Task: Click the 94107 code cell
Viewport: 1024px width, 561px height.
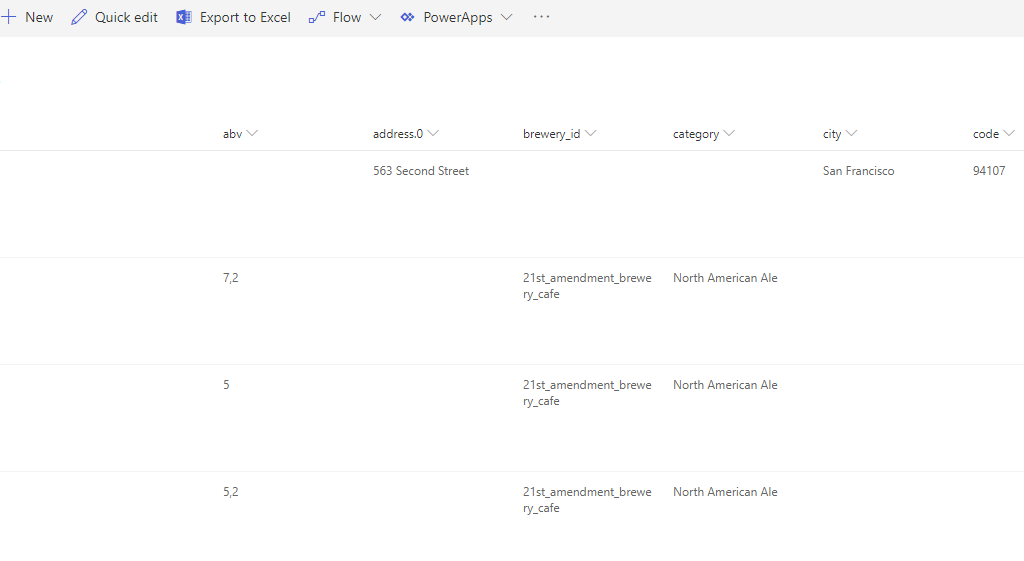Action: click(989, 171)
